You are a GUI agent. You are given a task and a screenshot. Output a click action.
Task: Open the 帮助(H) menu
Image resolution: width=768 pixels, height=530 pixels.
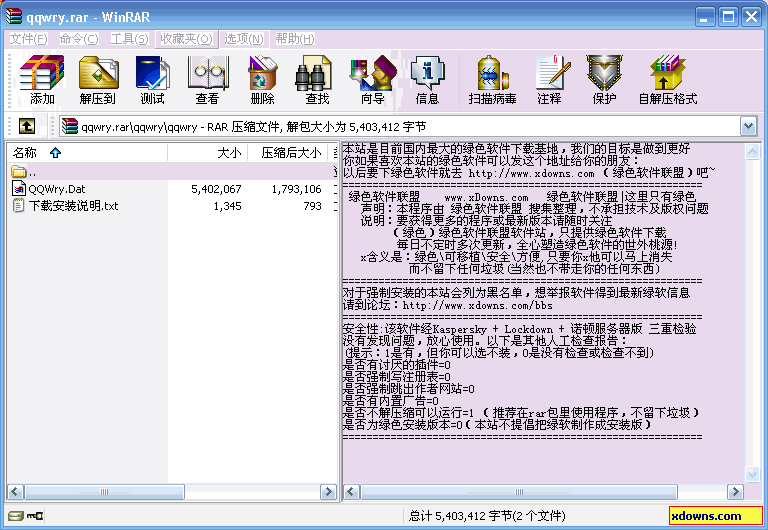[x=294, y=39]
